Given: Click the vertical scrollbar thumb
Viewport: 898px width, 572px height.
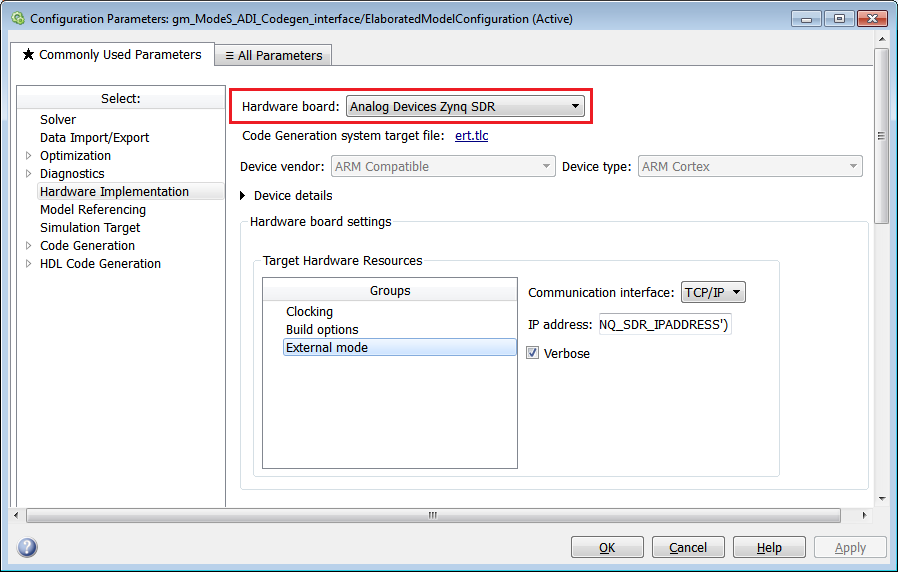Looking at the screenshot, I should coord(881,136).
